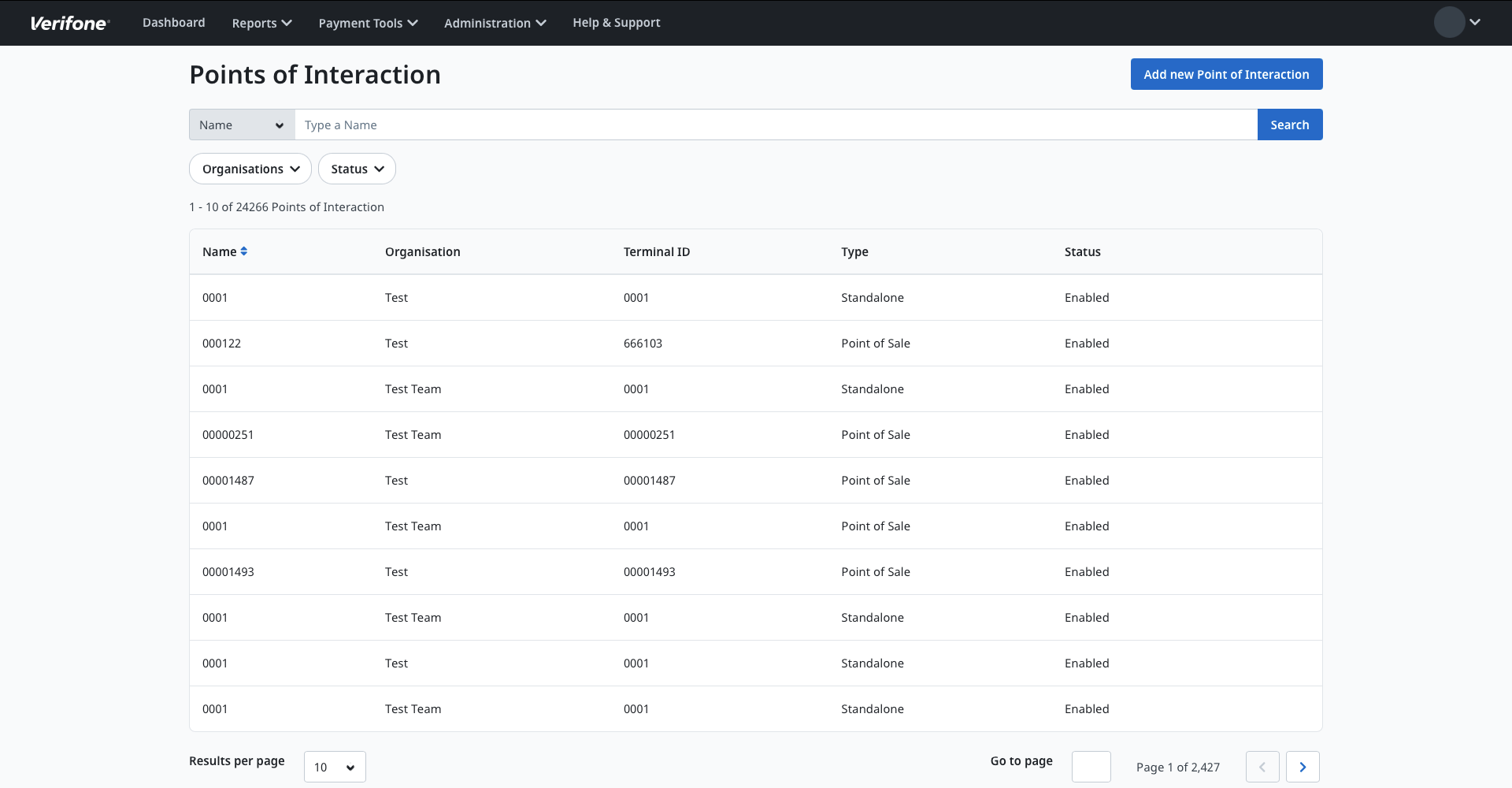
Task: Click the Results per page label
Action: coord(236,761)
